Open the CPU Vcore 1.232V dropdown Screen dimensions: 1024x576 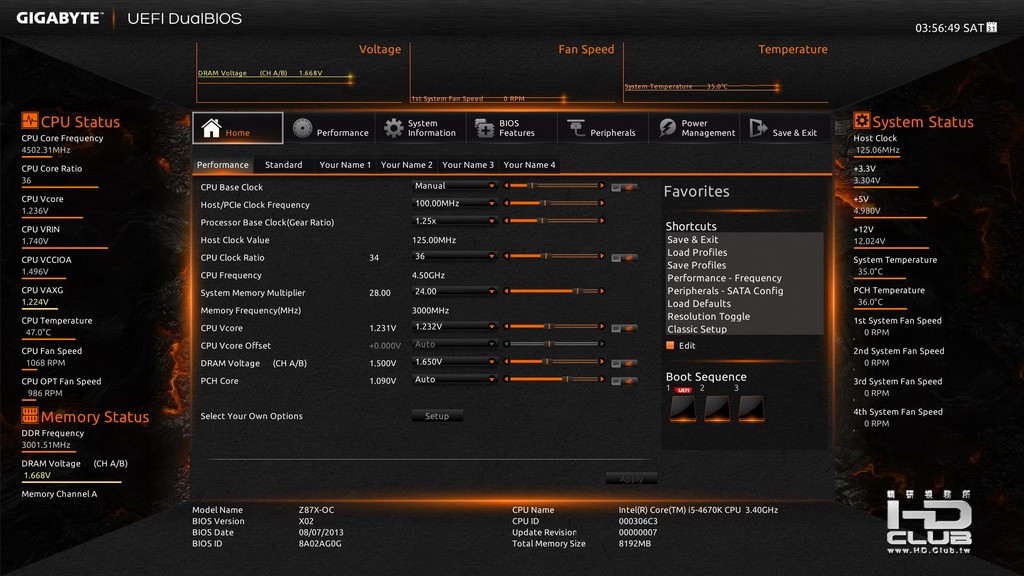click(x=454, y=327)
